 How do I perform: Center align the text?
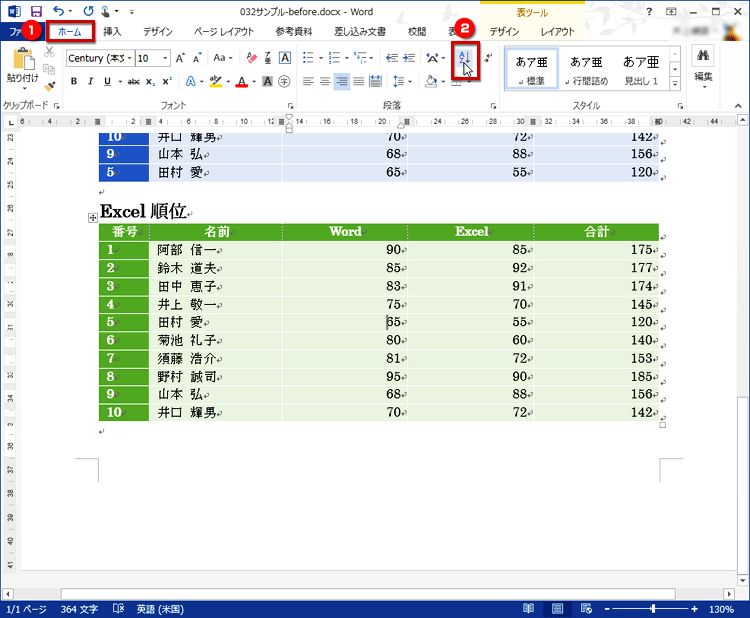tap(325, 82)
